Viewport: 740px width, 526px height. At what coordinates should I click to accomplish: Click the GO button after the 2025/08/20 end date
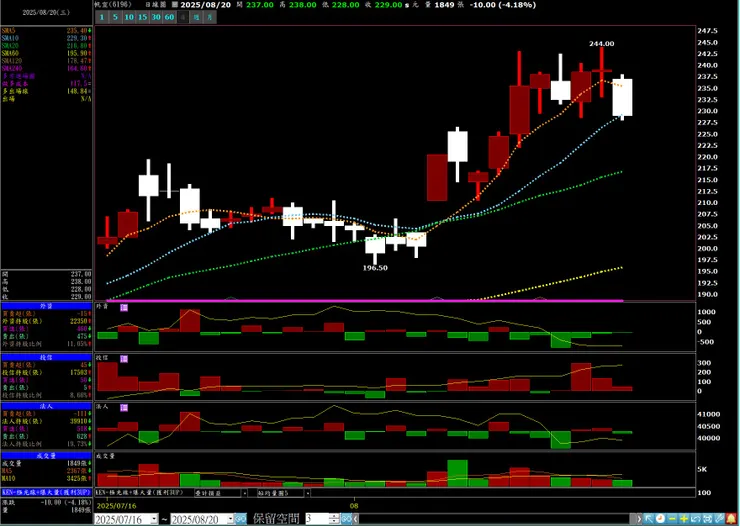(241, 519)
